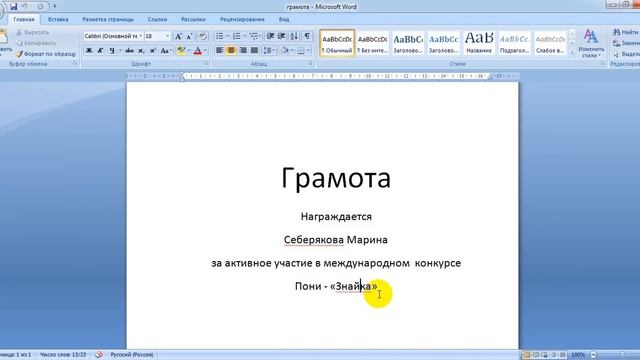This screenshot has width=640, height=360.
Task: Expand the styles gallery more arrow
Action: 572,52
